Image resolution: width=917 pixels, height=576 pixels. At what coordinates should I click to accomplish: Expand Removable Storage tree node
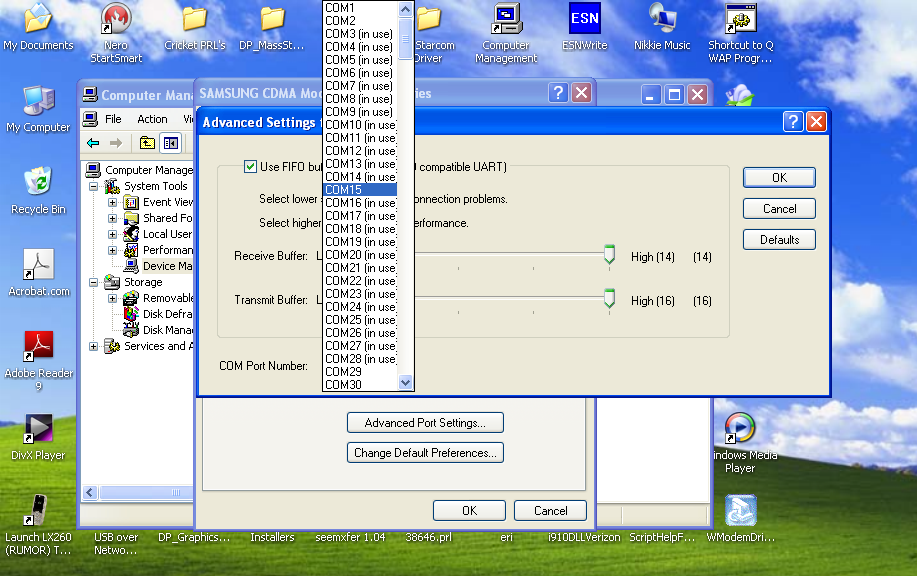112,298
